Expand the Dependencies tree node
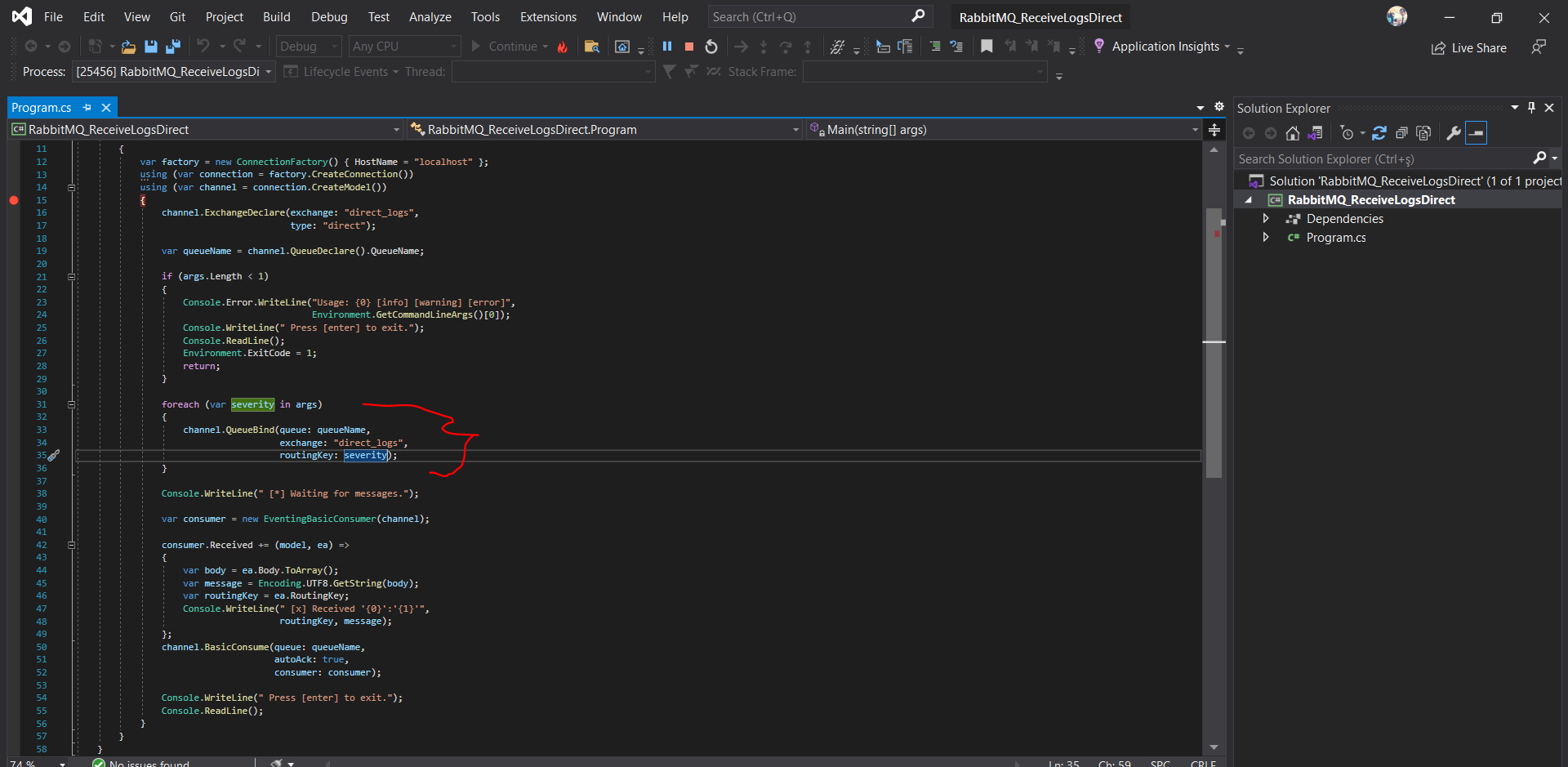Screen dimensions: 1568x767 (1266, 219)
